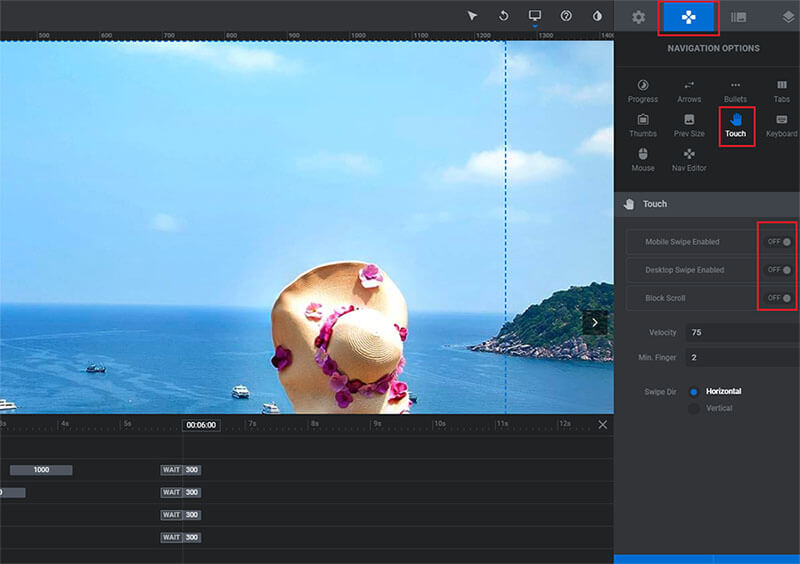Open the desktop device preview dropdown
Viewport: 800px width, 564px height.
pos(534,16)
